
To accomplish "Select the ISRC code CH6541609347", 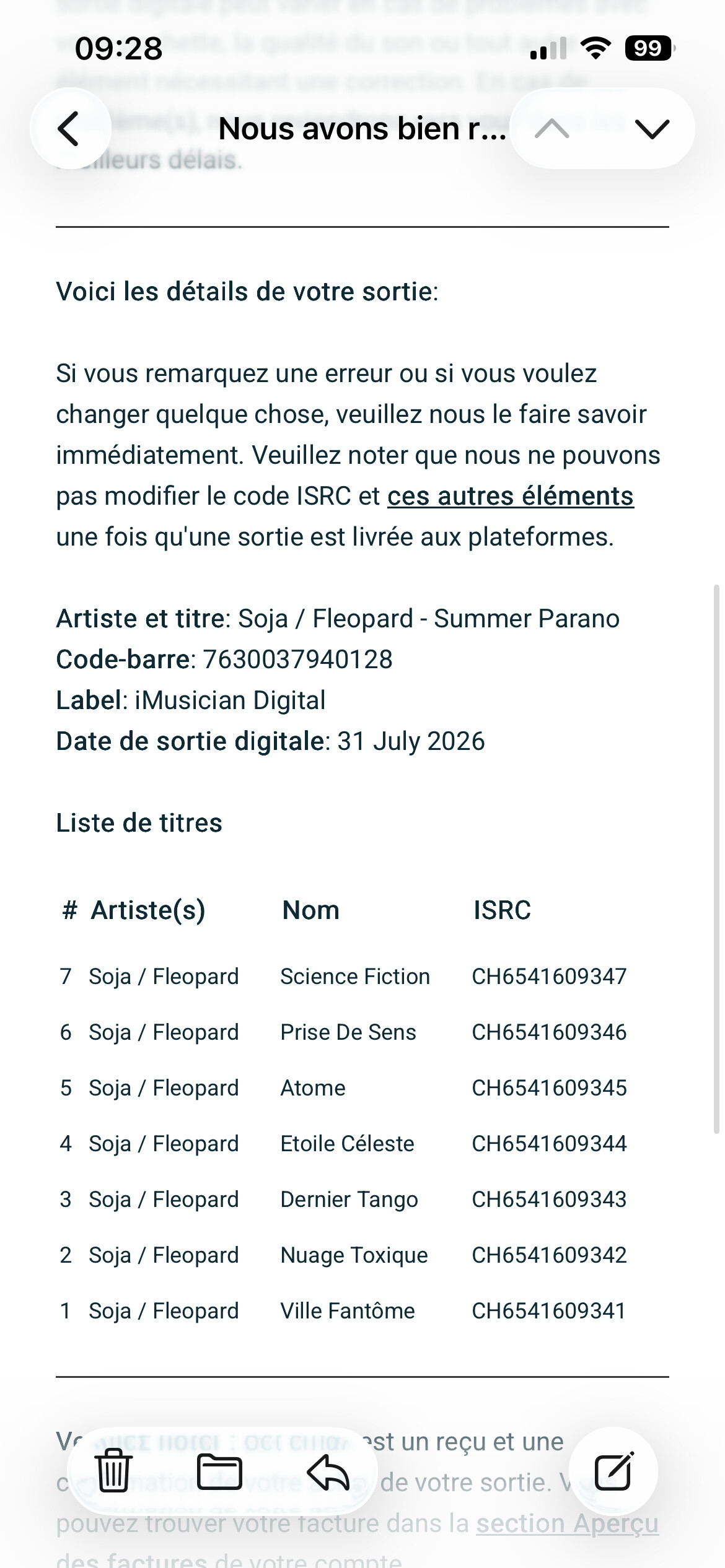I will tap(549, 977).
